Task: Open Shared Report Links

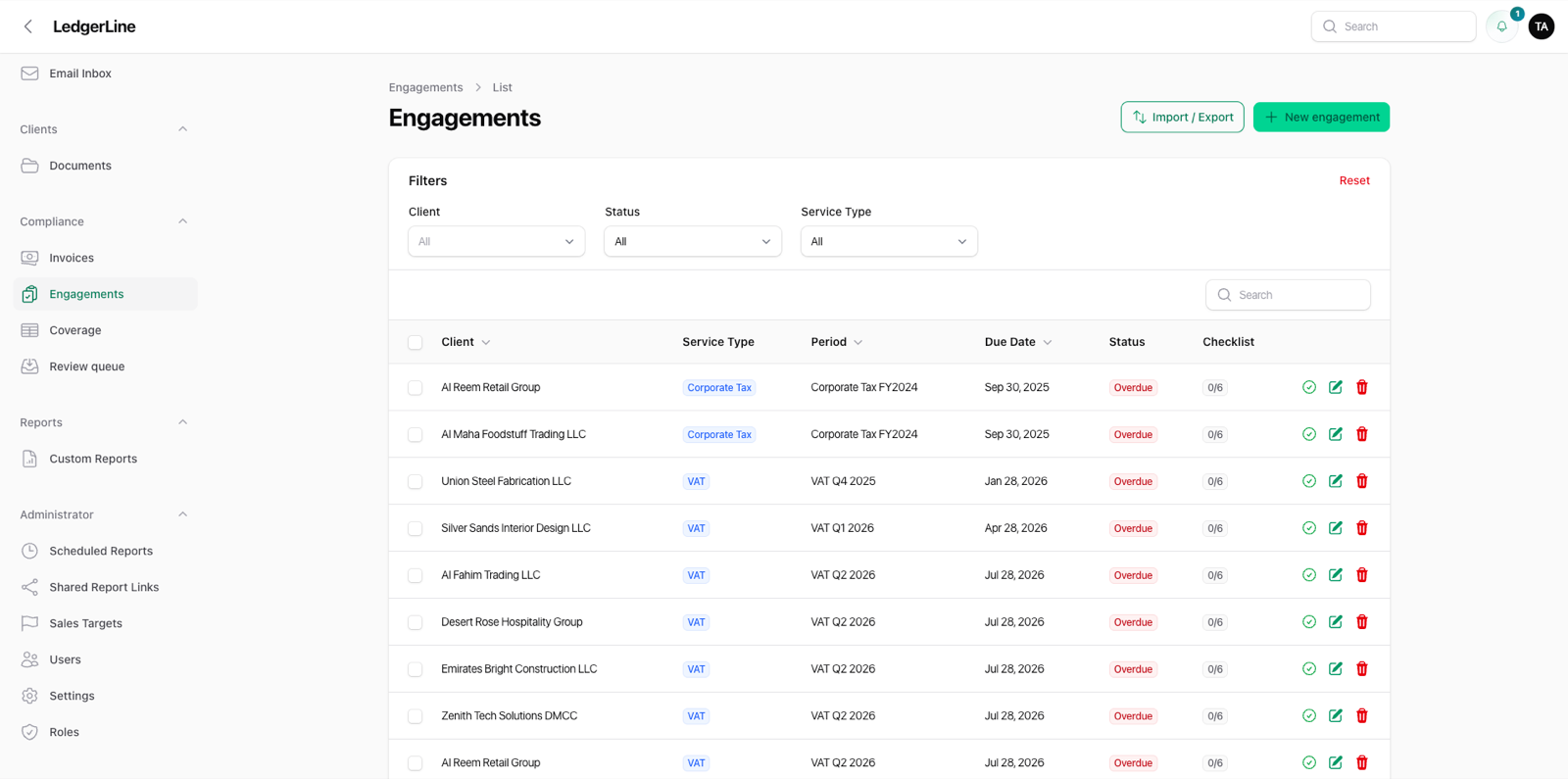Action: click(105, 587)
